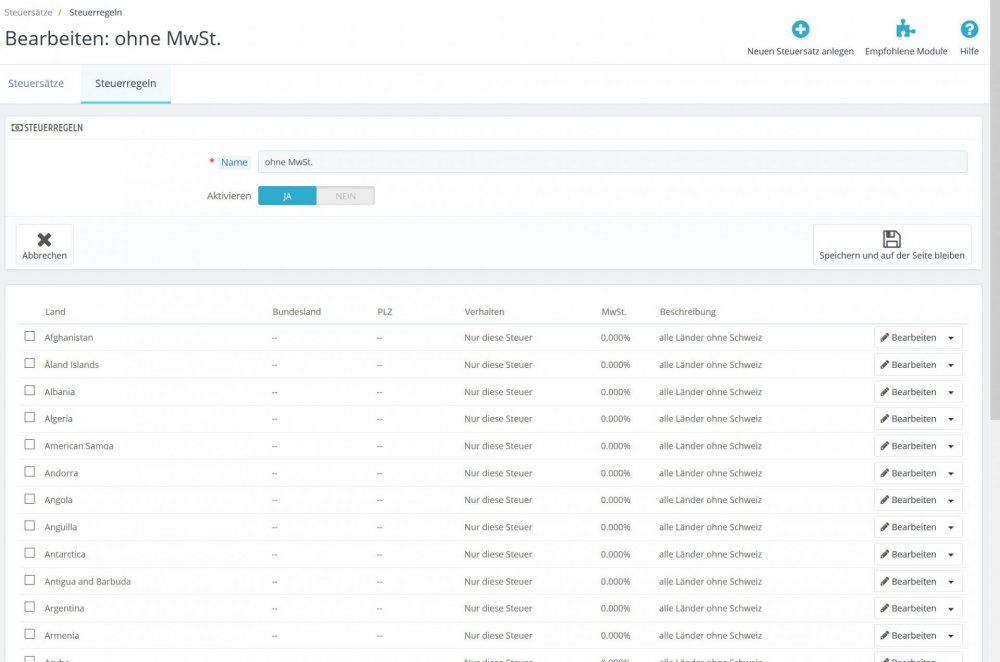The image size is (1000, 662).
Task: Open Empfohlene Module via the puzzle icon
Action: coord(906,29)
